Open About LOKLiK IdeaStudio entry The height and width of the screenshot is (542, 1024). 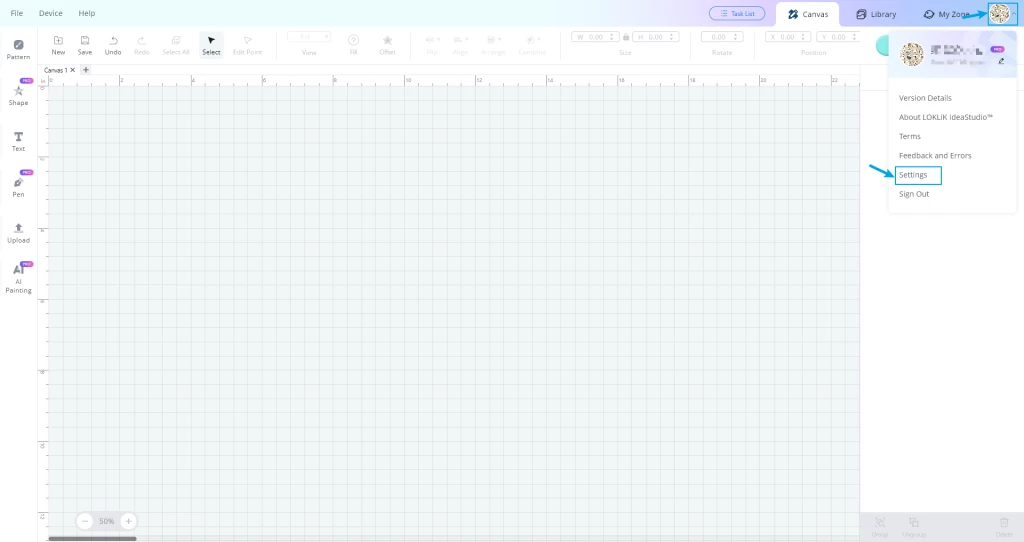pos(946,117)
